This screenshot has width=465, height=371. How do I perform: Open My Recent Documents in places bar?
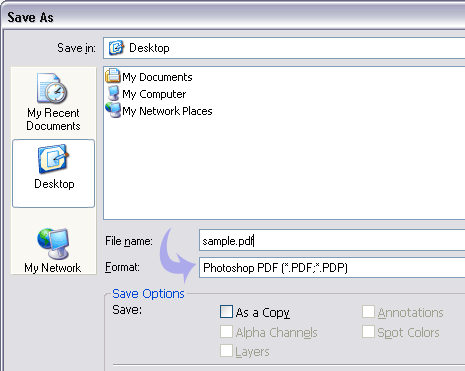53,102
